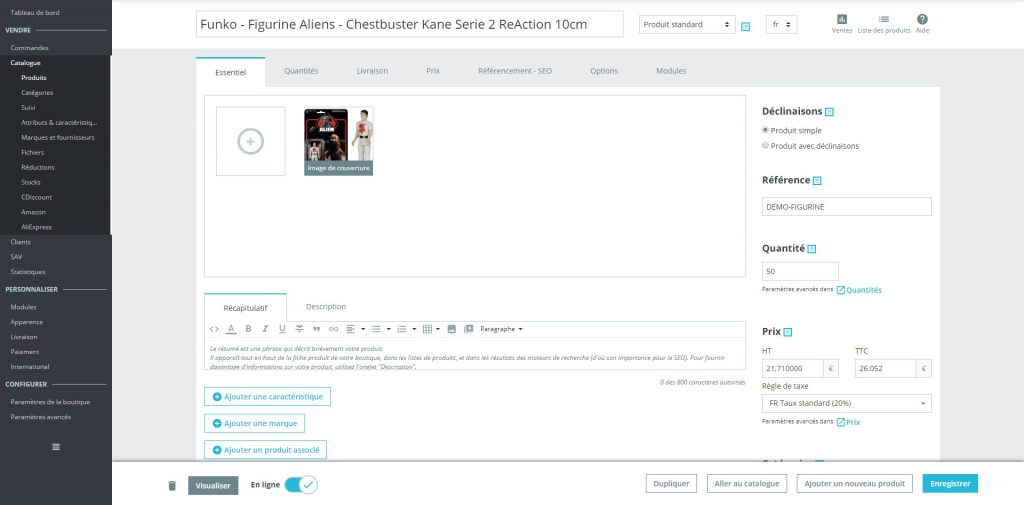Viewport: 1024px width, 505px height.
Task: Click the Quantité input field
Action: point(800,271)
